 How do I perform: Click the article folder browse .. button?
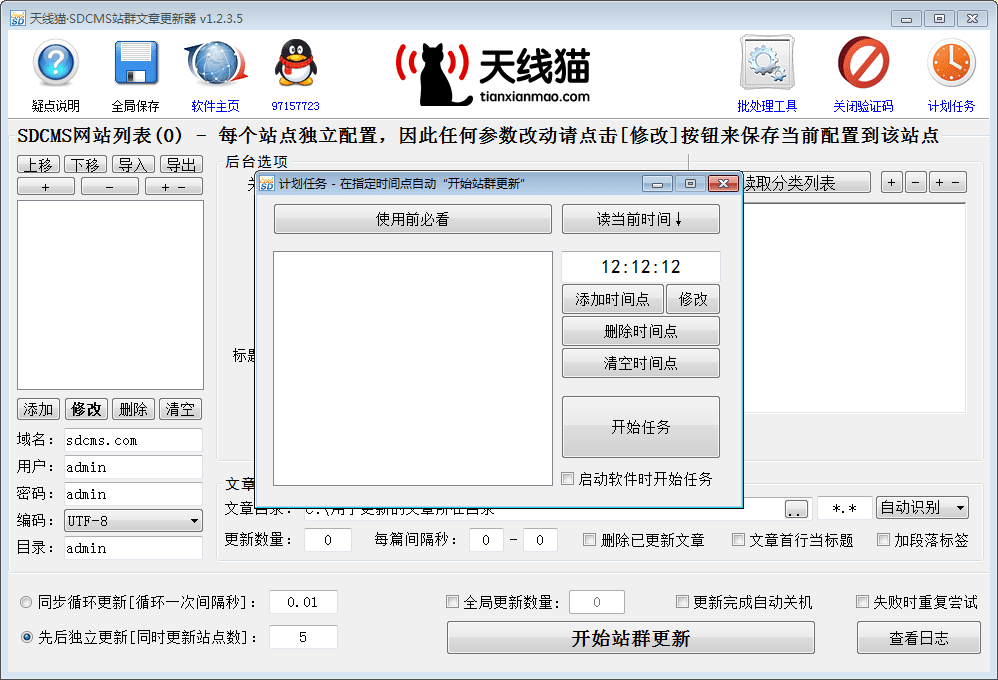click(x=796, y=509)
